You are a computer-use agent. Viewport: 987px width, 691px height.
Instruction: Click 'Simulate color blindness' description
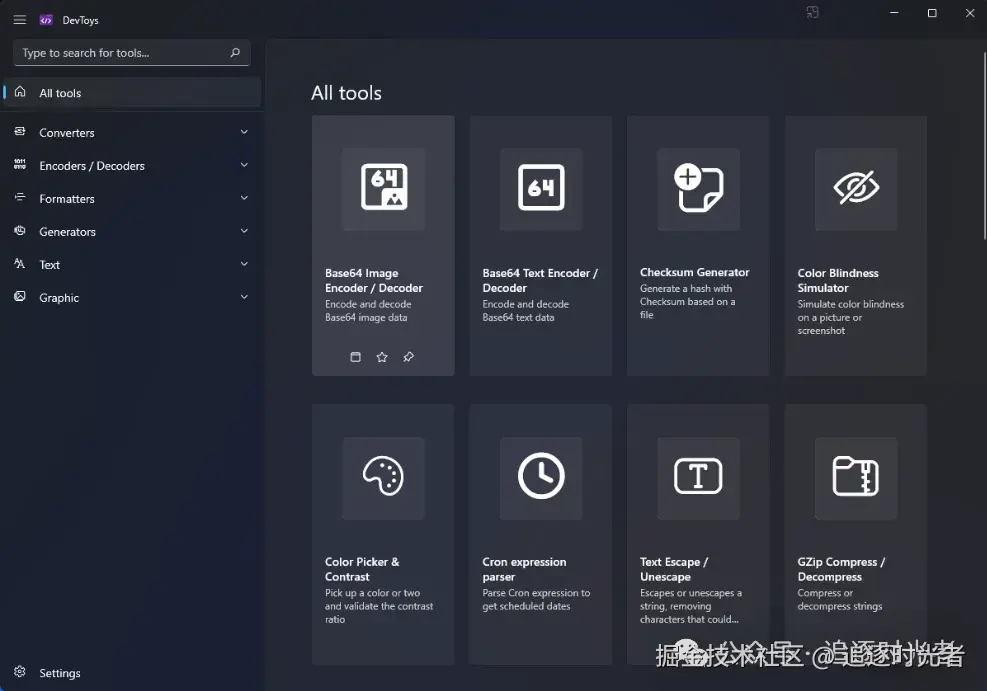[850, 317]
